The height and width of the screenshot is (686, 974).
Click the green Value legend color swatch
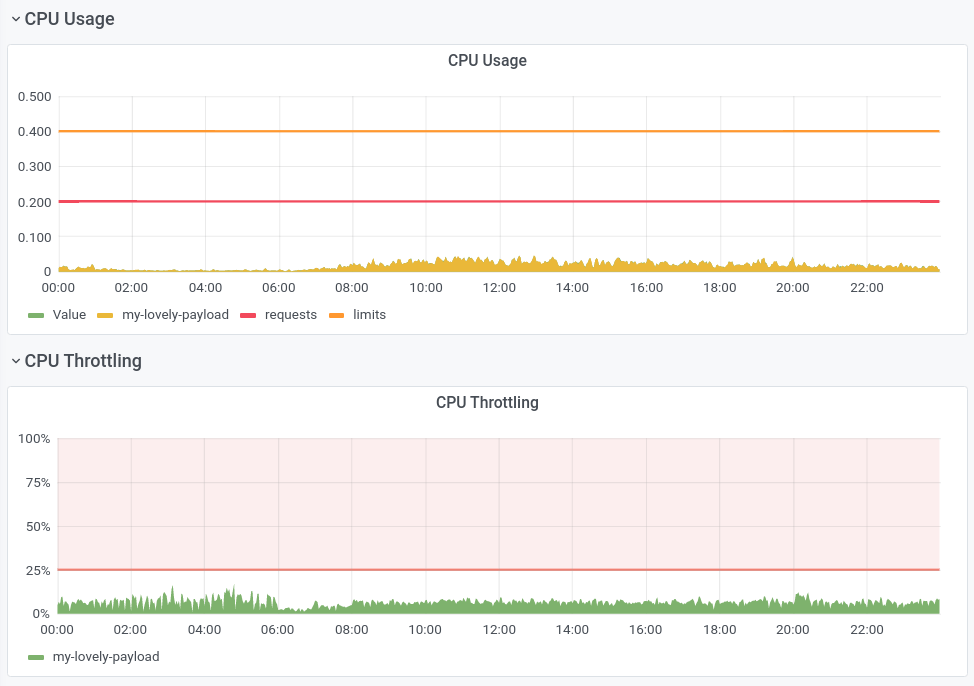[x=37, y=315]
